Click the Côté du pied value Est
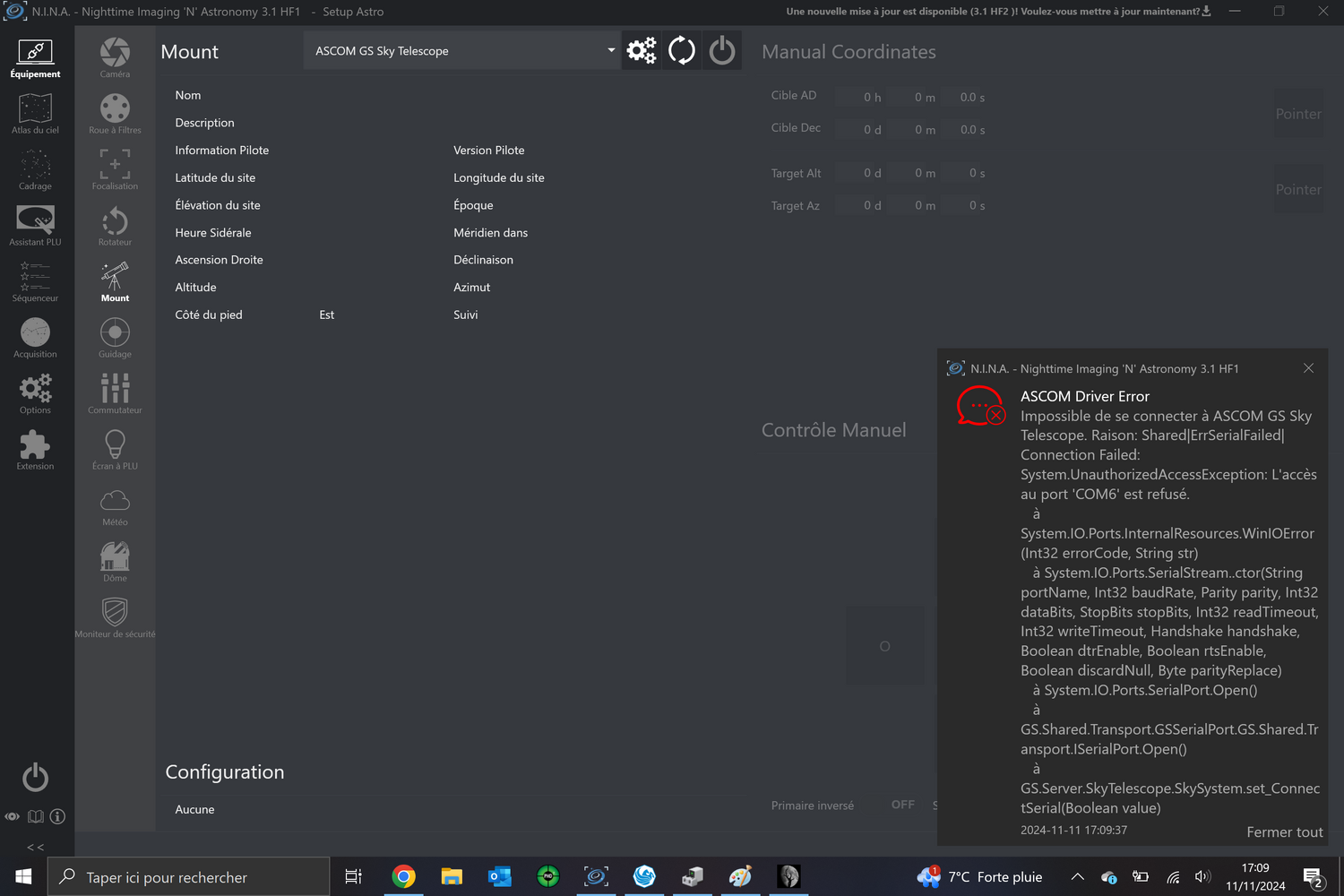 (326, 314)
